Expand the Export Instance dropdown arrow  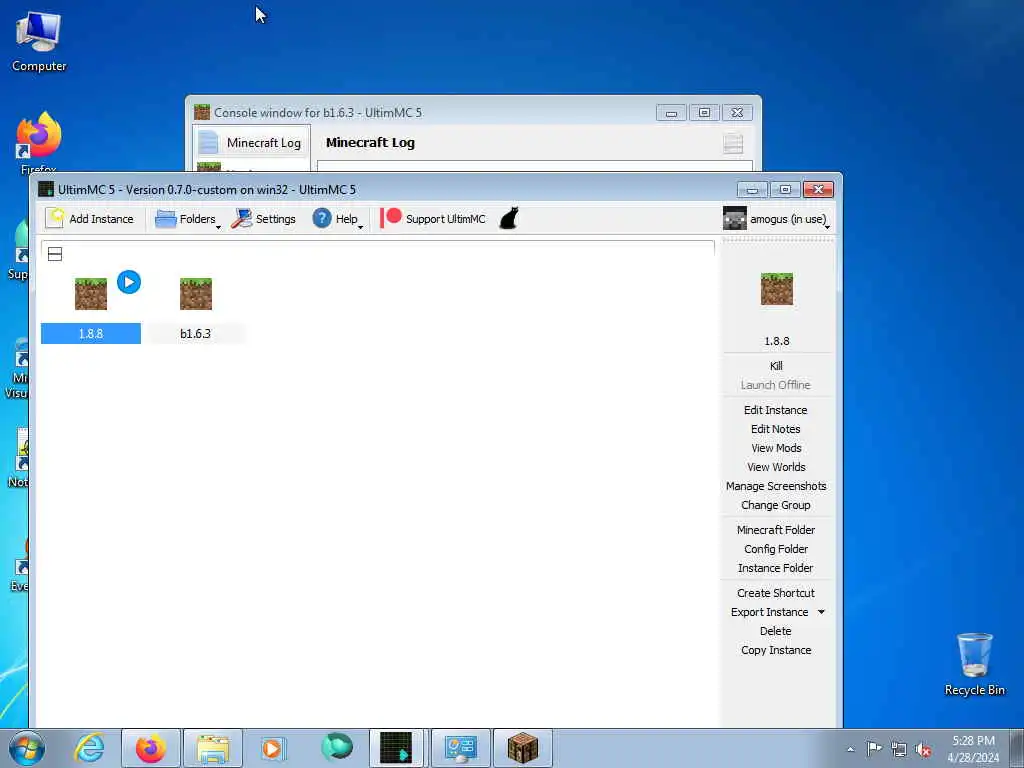(822, 612)
